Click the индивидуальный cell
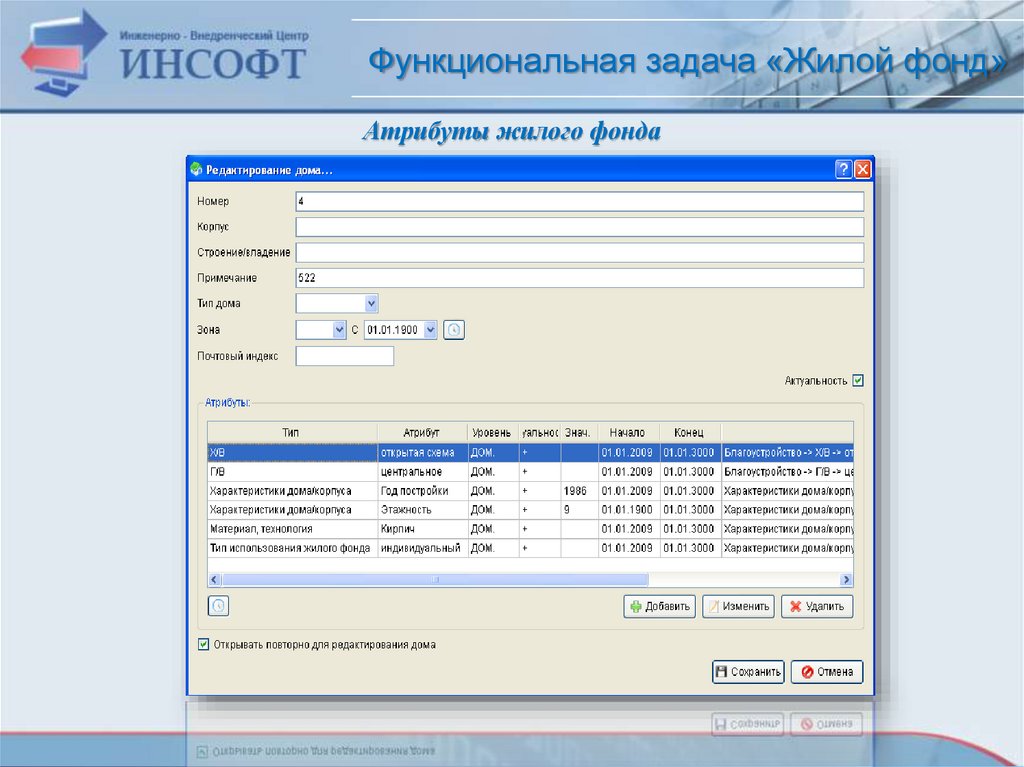1024x767 pixels. pos(422,547)
